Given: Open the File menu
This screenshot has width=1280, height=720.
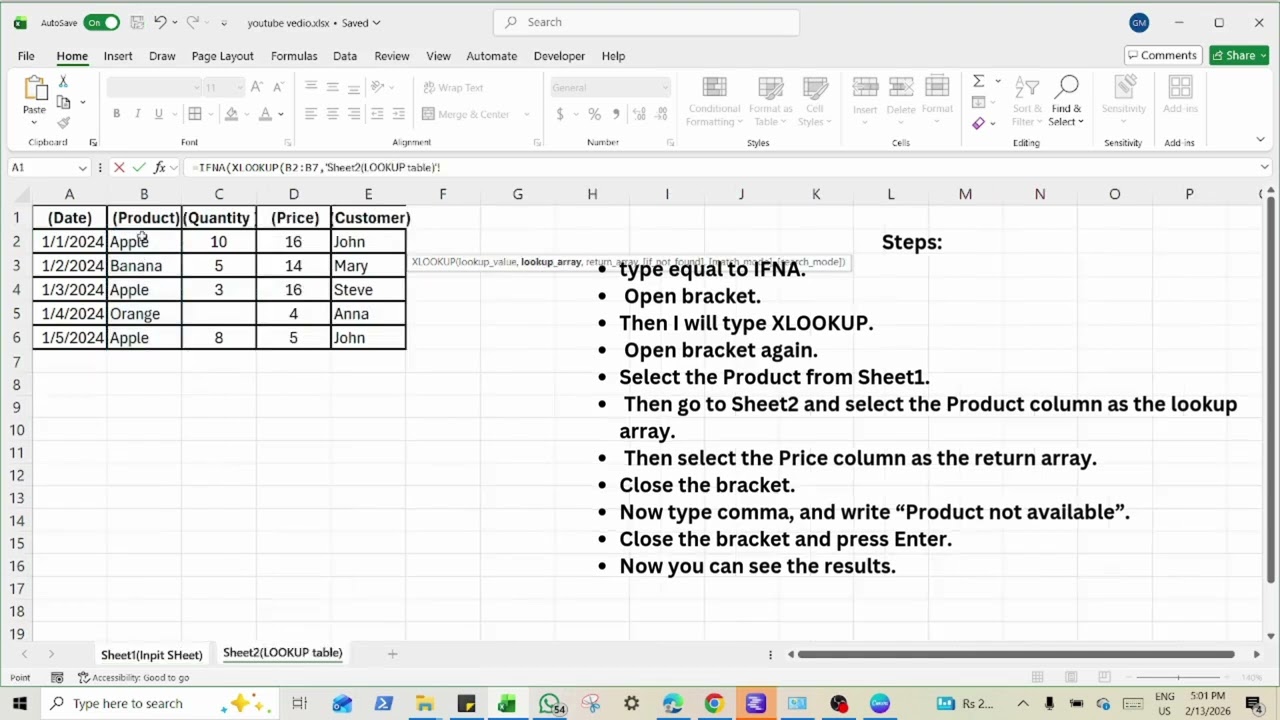Looking at the screenshot, I should point(26,56).
